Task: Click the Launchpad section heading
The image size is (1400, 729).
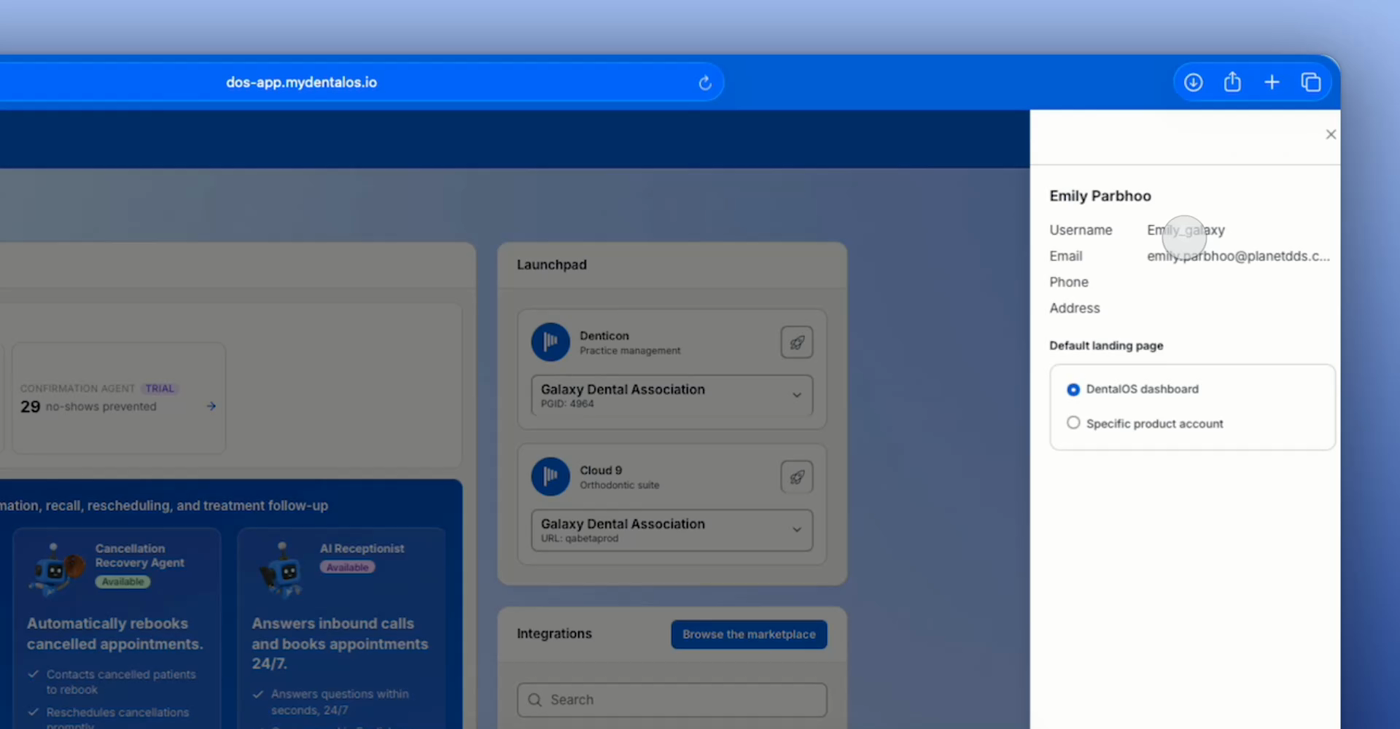Action: click(x=552, y=265)
